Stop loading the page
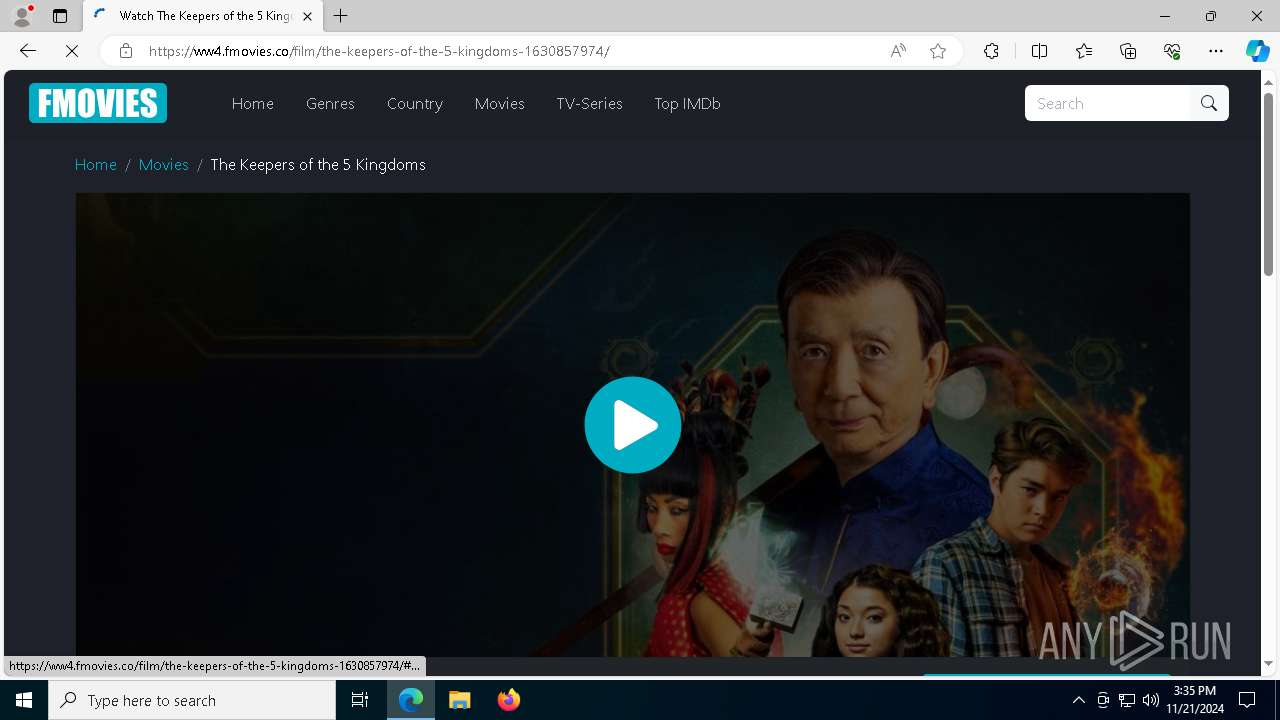Image resolution: width=1280 pixels, height=720 pixels. tap(72, 51)
